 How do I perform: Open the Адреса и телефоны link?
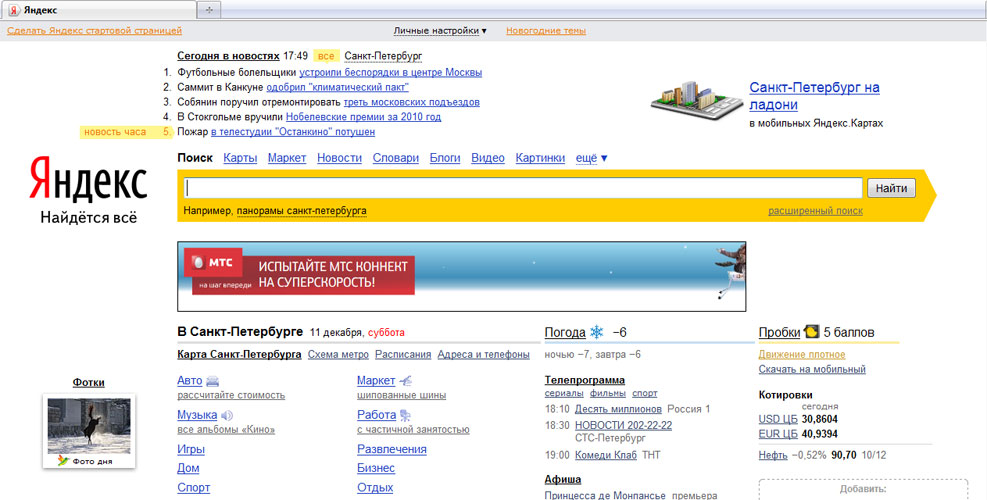point(483,355)
